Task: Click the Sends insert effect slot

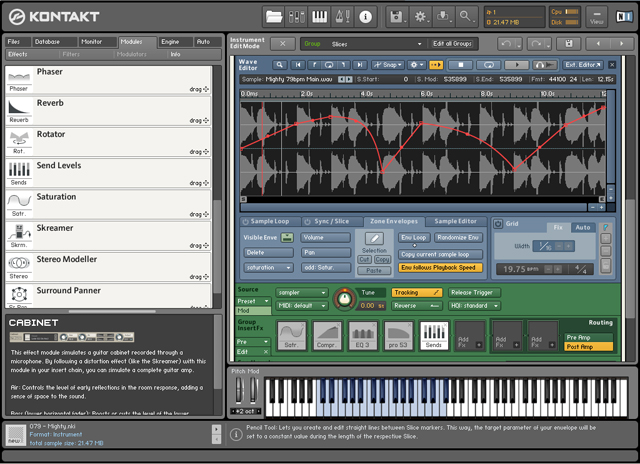Action: point(434,335)
